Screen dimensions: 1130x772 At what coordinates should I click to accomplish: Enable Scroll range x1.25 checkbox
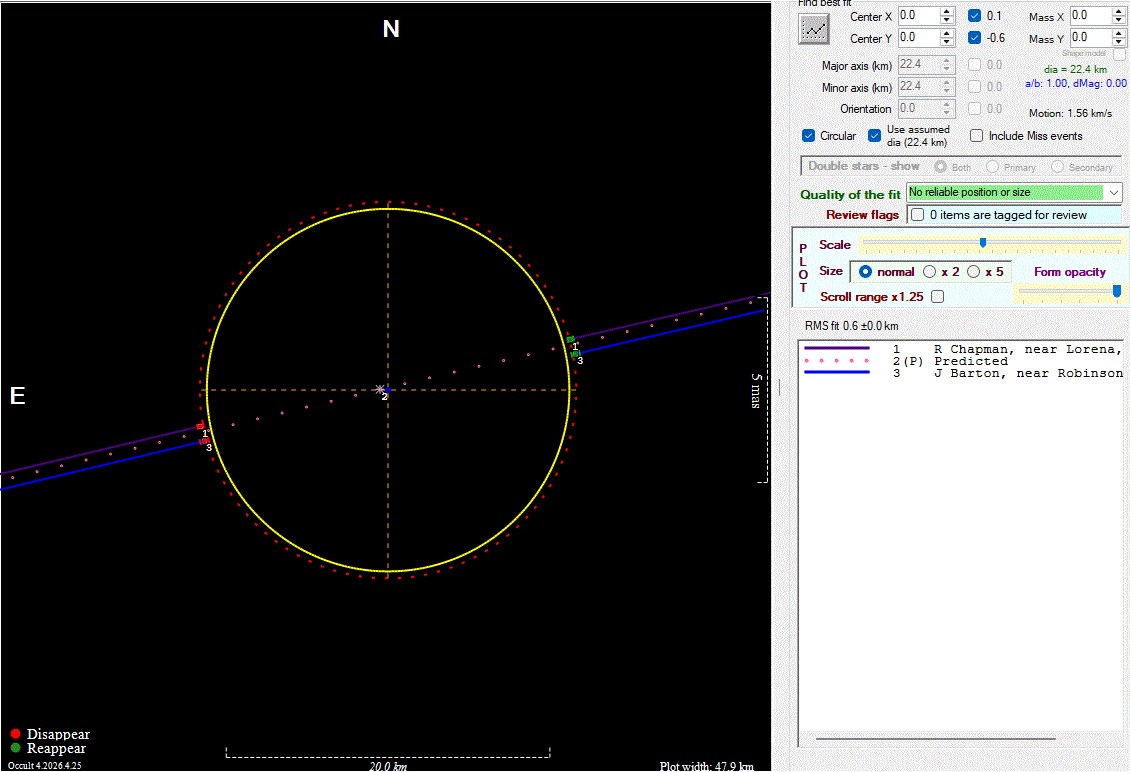point(938,296)
